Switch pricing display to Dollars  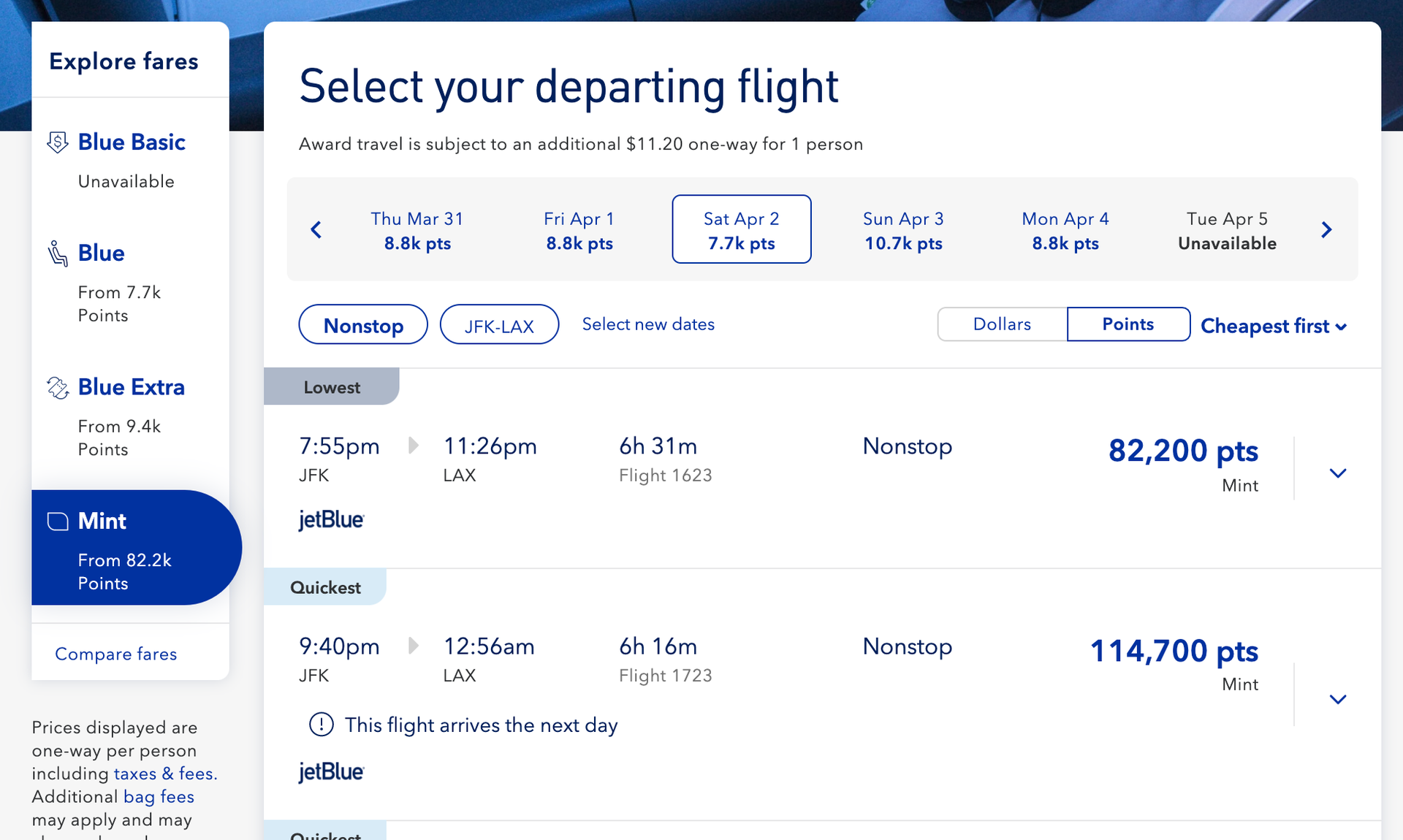click(1001, 324)
